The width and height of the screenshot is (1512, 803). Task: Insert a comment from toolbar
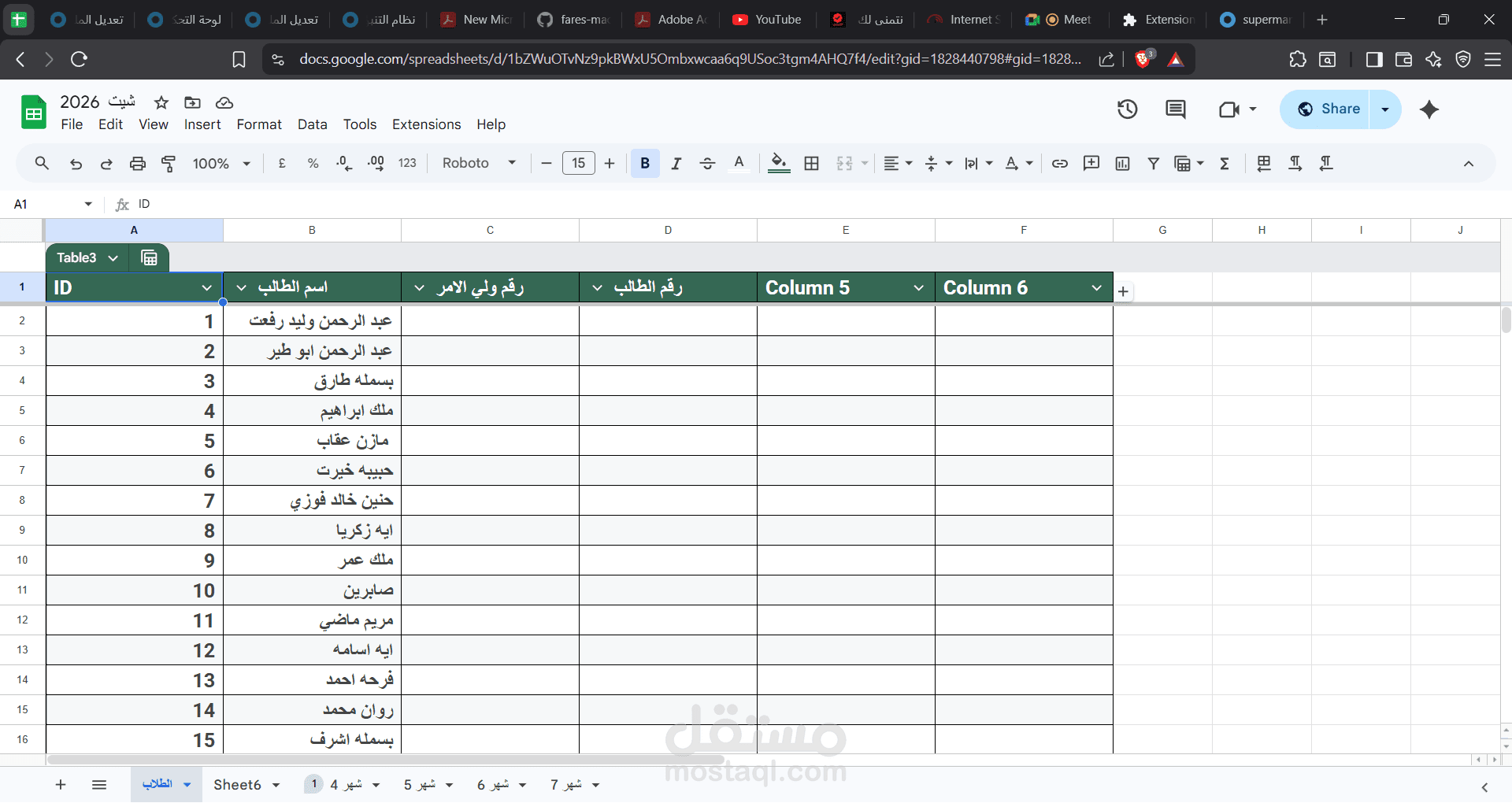(1091, 163)
